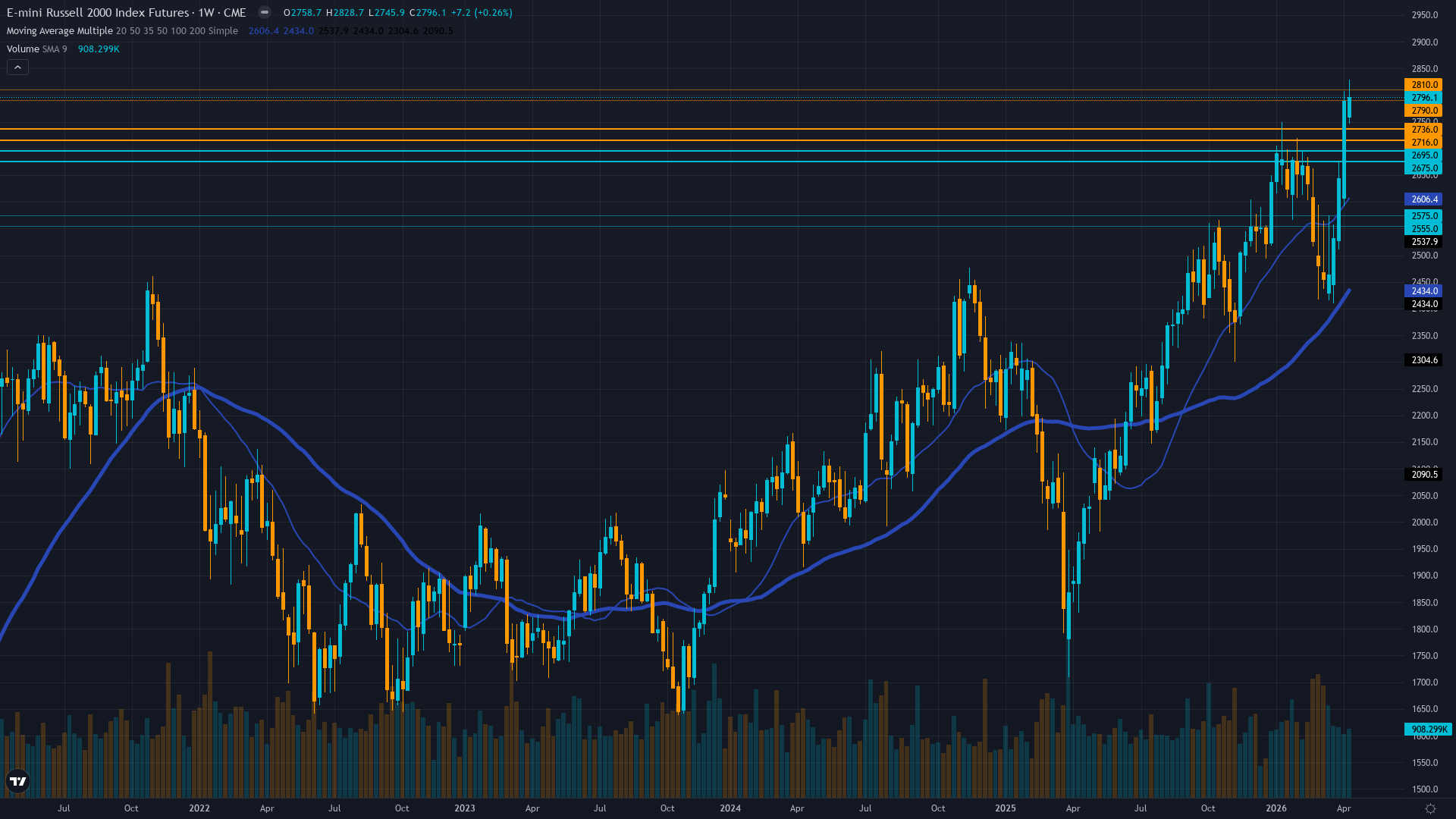Image resolution: width=1456 pixels, height=819 pixels.
Task: Collapse the indicator legend with chevron button
Action: 18,67
